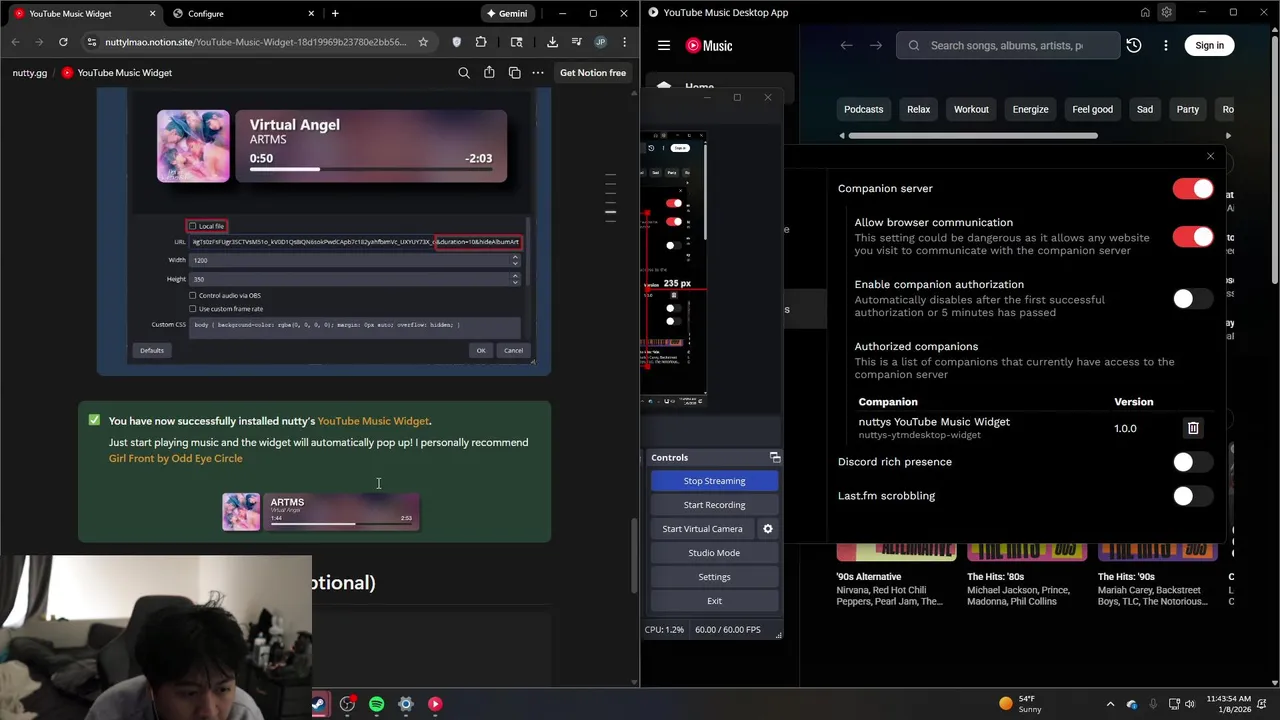Image resolution: width=1280 pixels, height=720 pixels.
Task: Select Feel good category chip
Action: (x=1092, y=109)
